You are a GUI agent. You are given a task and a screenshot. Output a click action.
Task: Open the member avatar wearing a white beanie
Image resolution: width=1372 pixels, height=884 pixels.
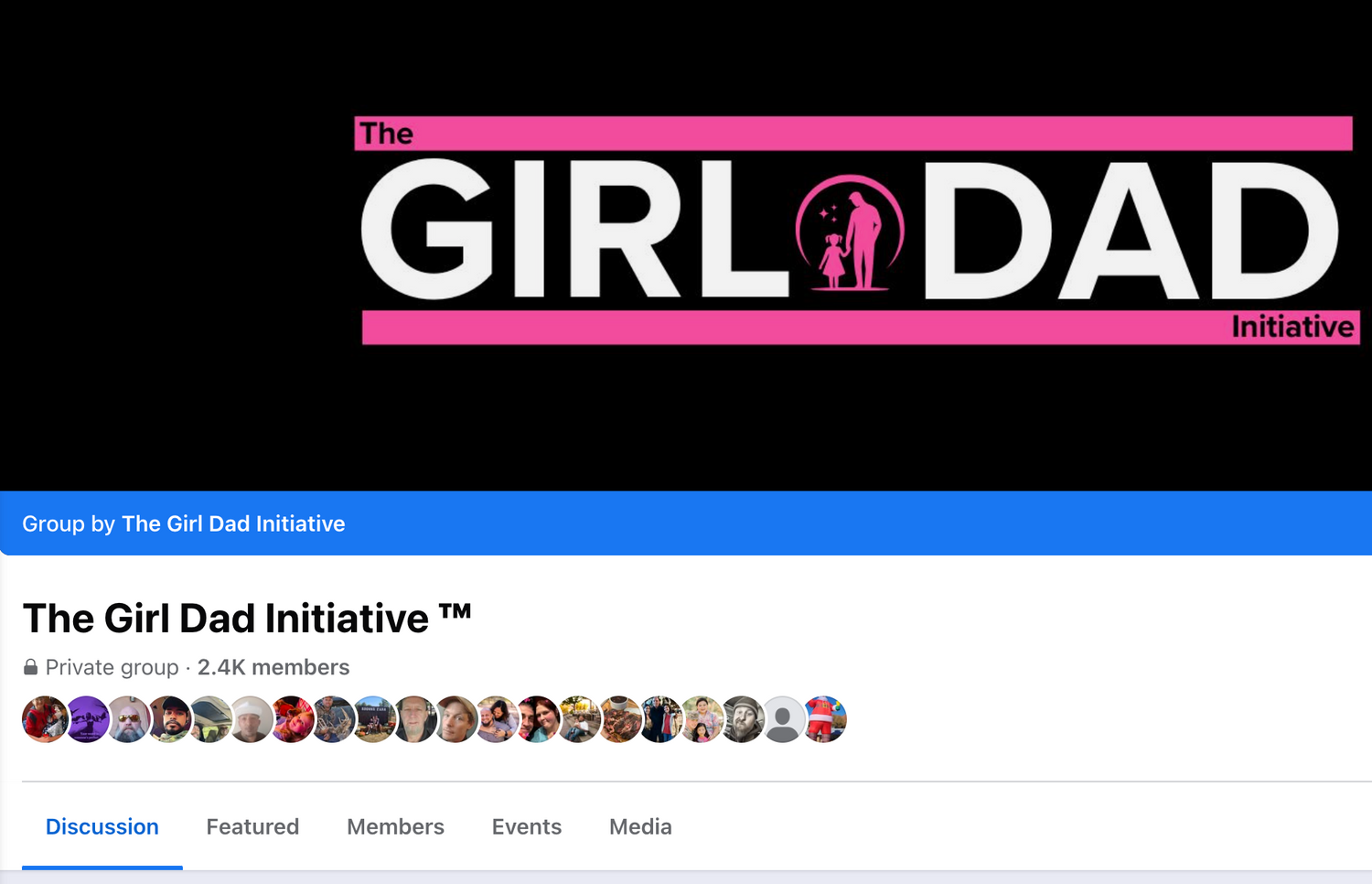[251, 719]
